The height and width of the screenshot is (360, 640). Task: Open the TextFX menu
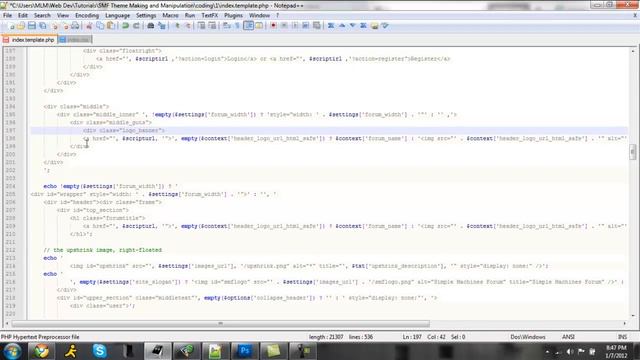(209, 16)
